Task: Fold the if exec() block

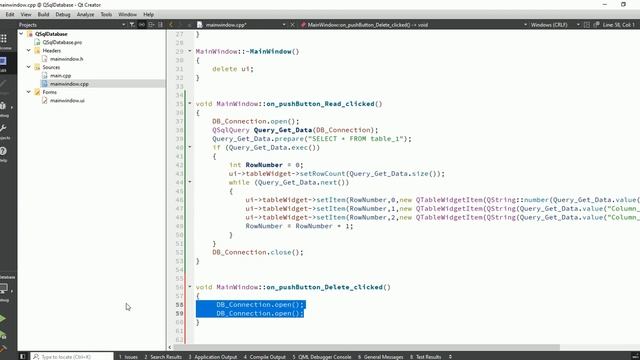Action: coord(190,147)
